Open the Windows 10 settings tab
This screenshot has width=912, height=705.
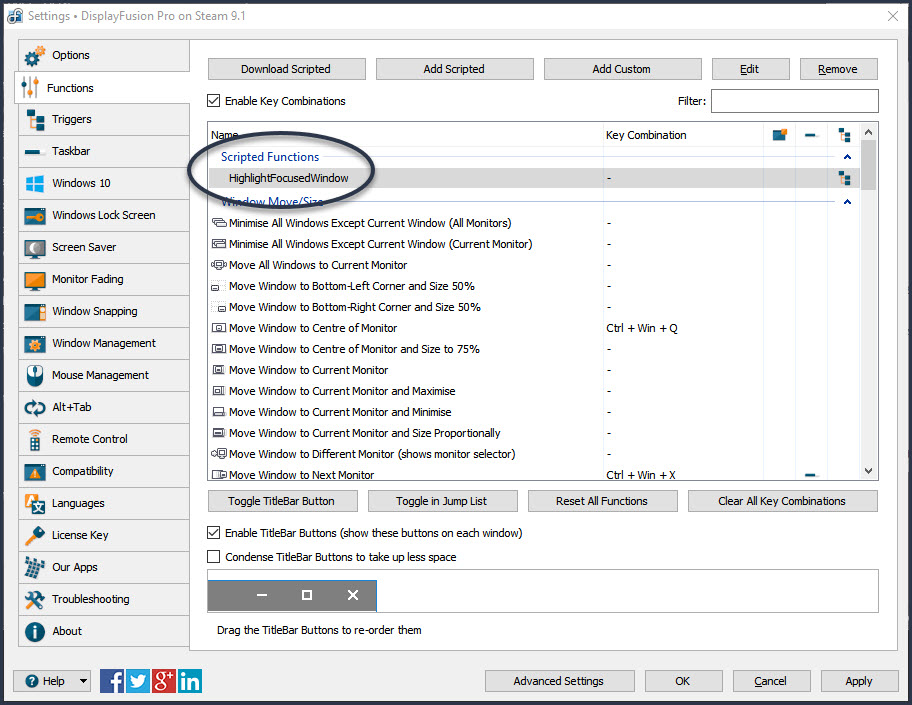(x=104, y=183)
